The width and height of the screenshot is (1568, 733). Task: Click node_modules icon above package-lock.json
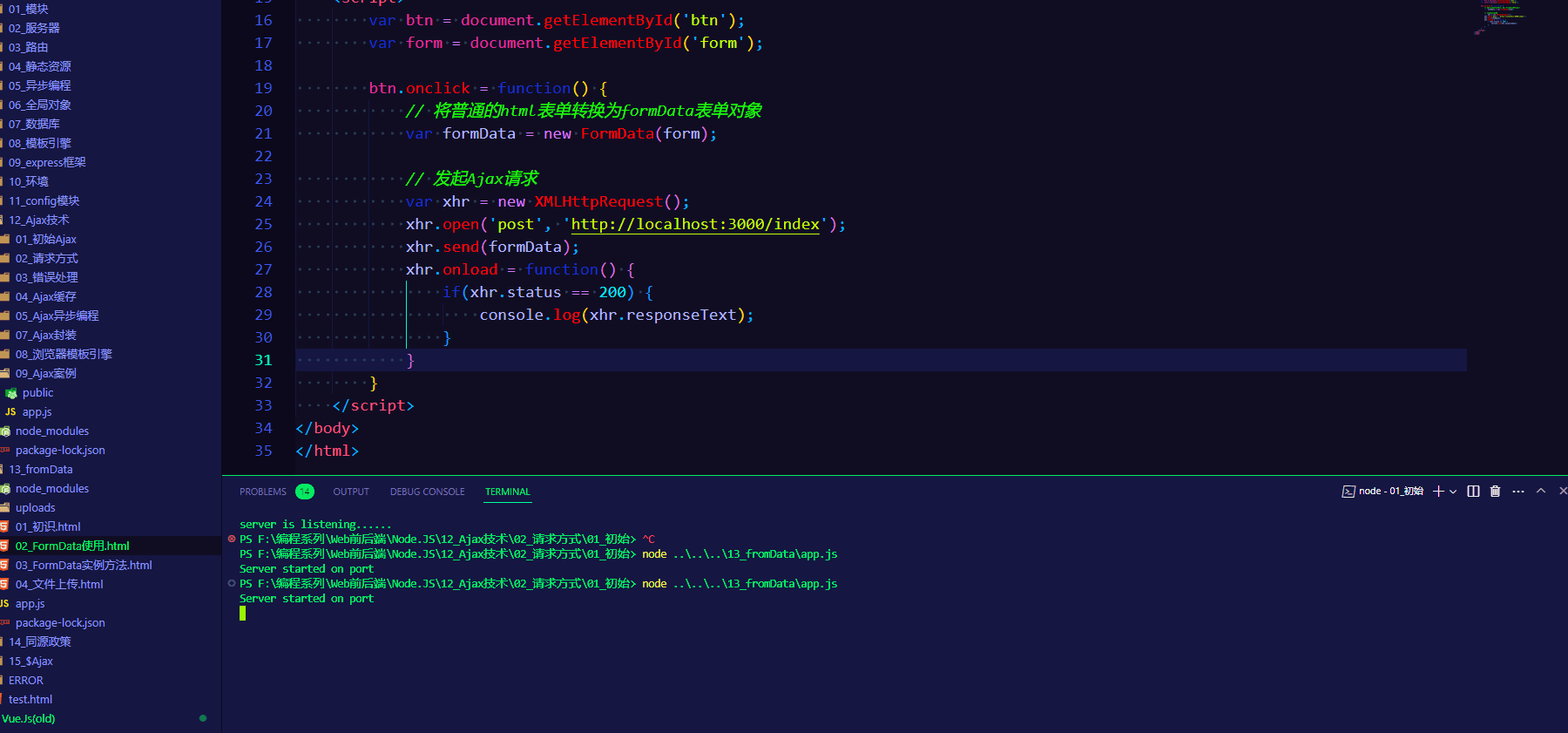(x=5, y=431)
